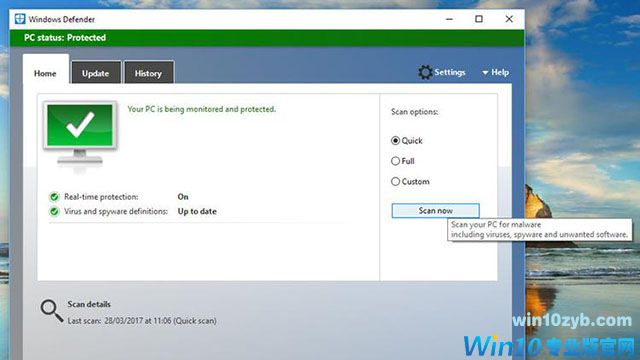Click the Help text link
Screen dimensions: 640x360
click(500, 72)
